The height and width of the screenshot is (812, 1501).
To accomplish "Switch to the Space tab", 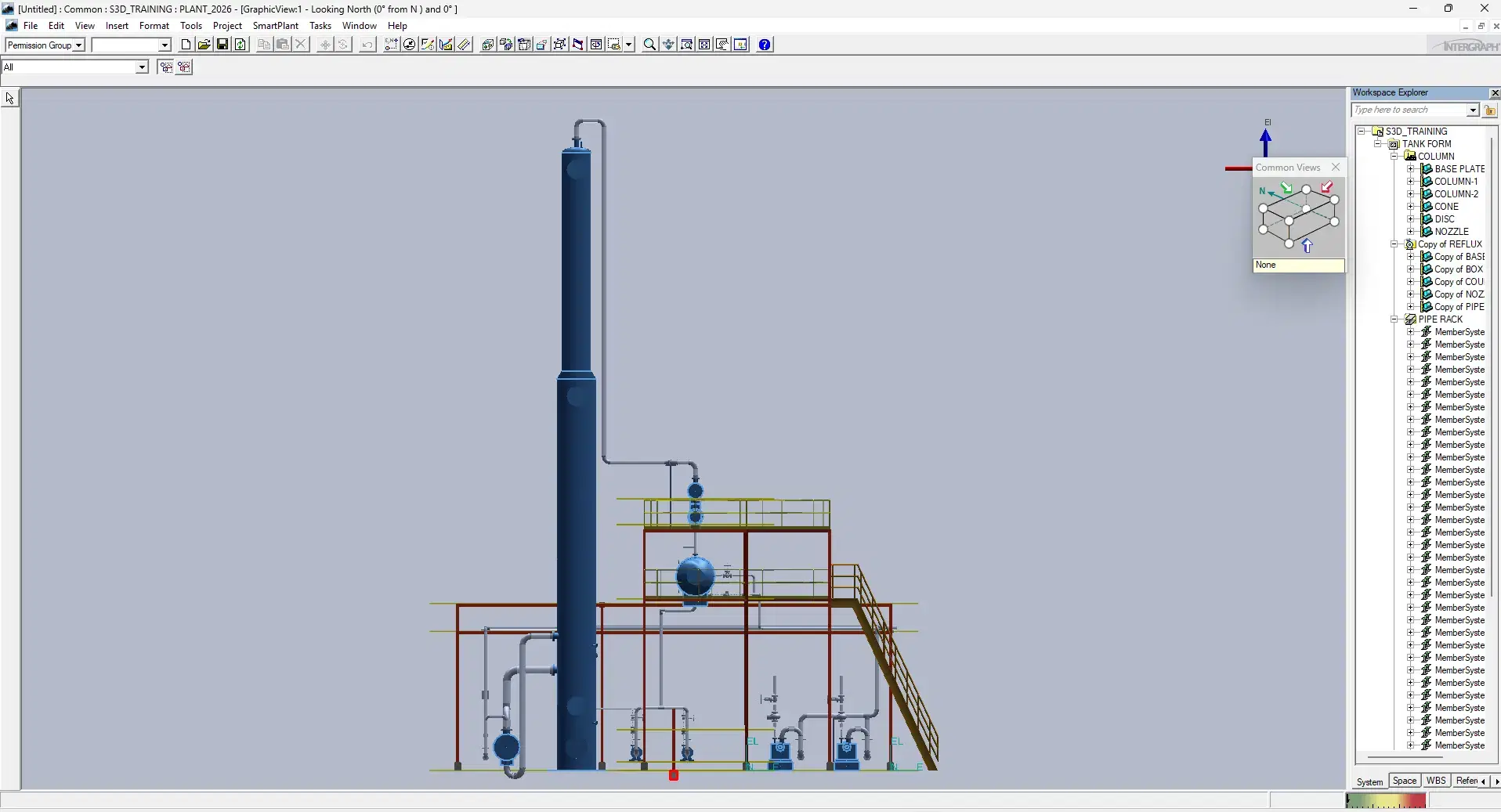I will [1405, 781].
